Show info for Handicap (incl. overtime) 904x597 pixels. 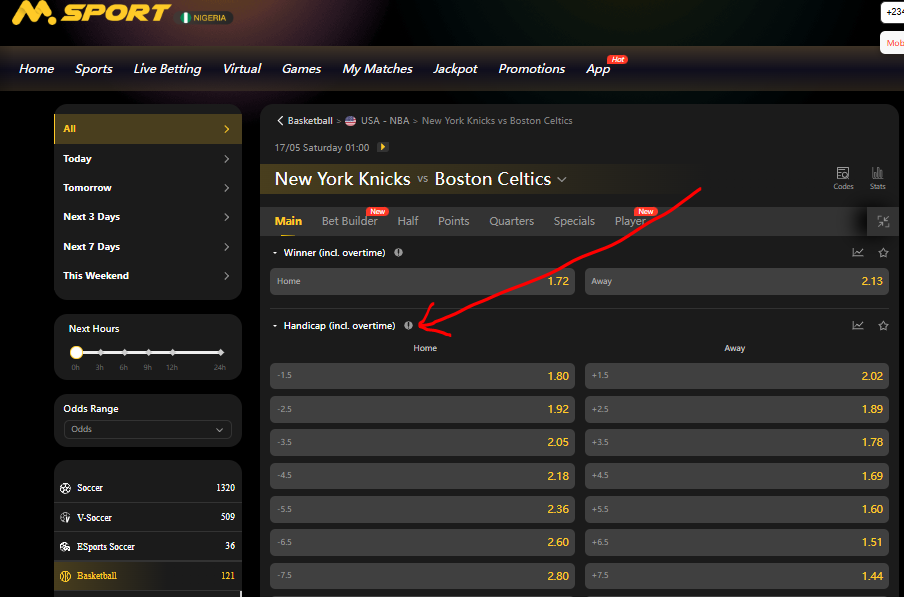408,326
